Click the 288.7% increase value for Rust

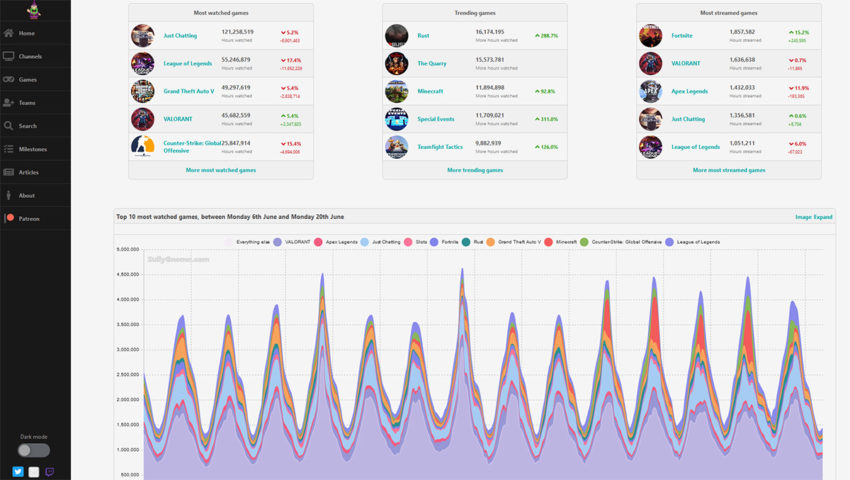point(546,36)
